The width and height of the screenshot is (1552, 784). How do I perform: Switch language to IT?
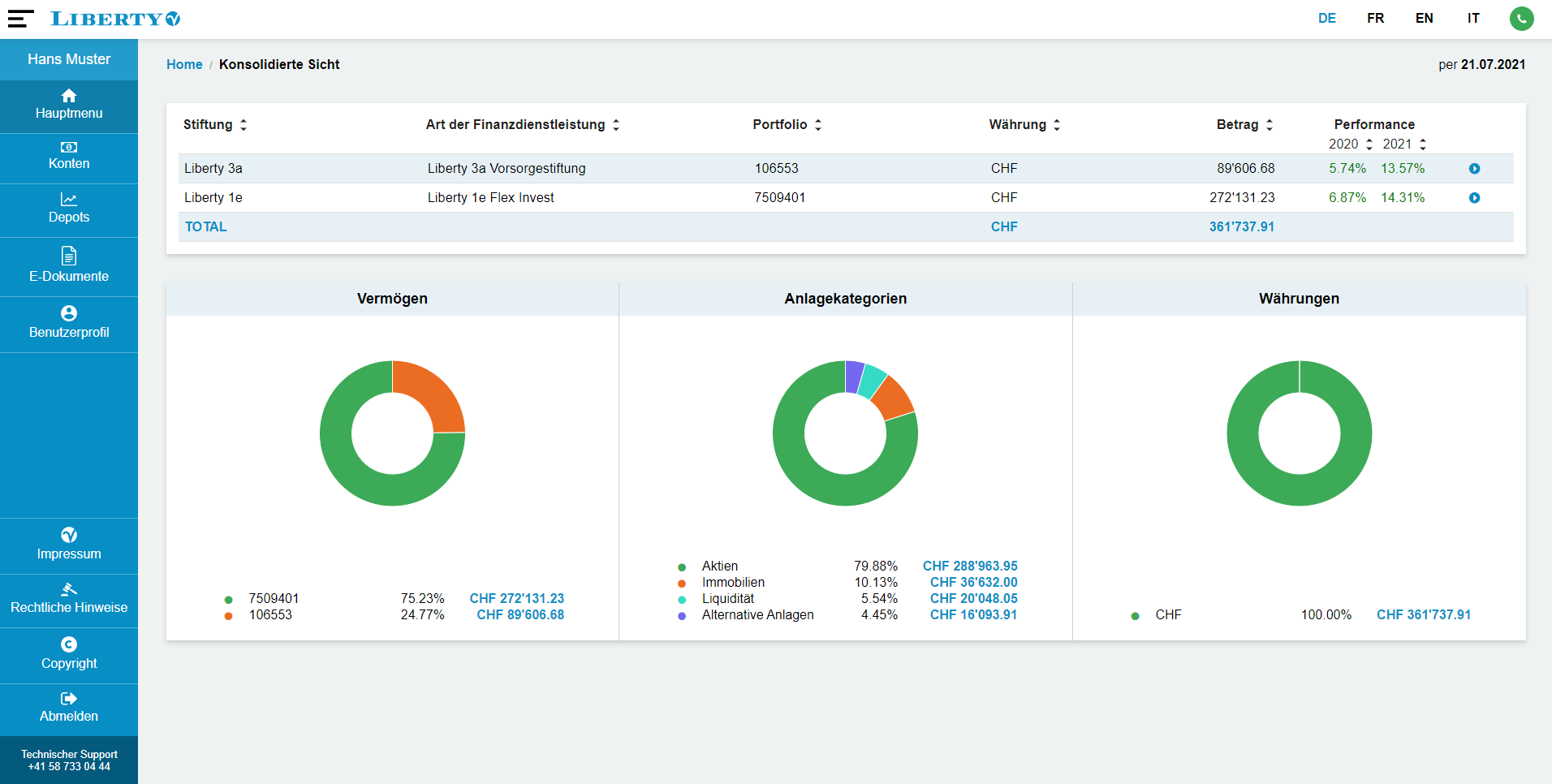point(1473,19)
